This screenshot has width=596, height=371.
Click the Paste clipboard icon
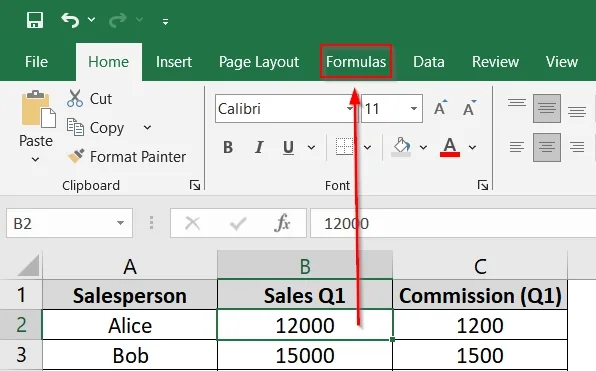[38, 109]
